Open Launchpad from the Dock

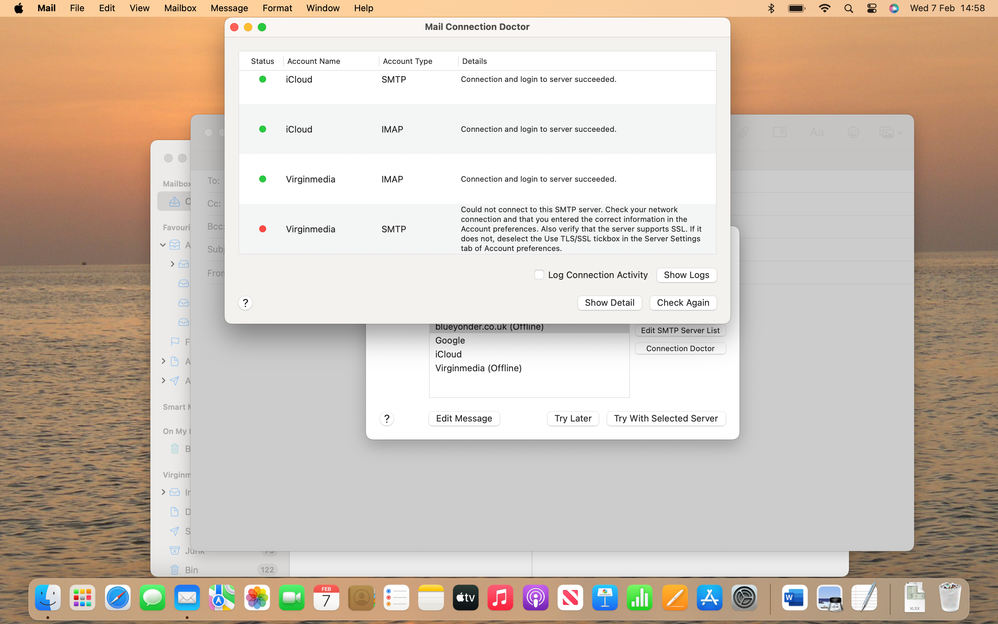pos(83,598)
